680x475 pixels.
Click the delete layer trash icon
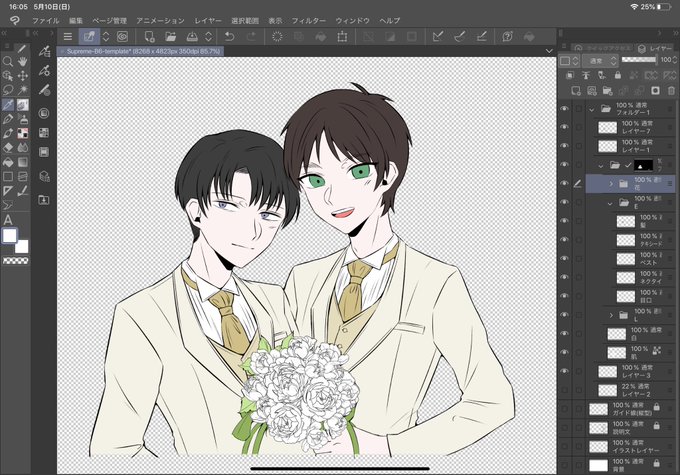point(671,91)
